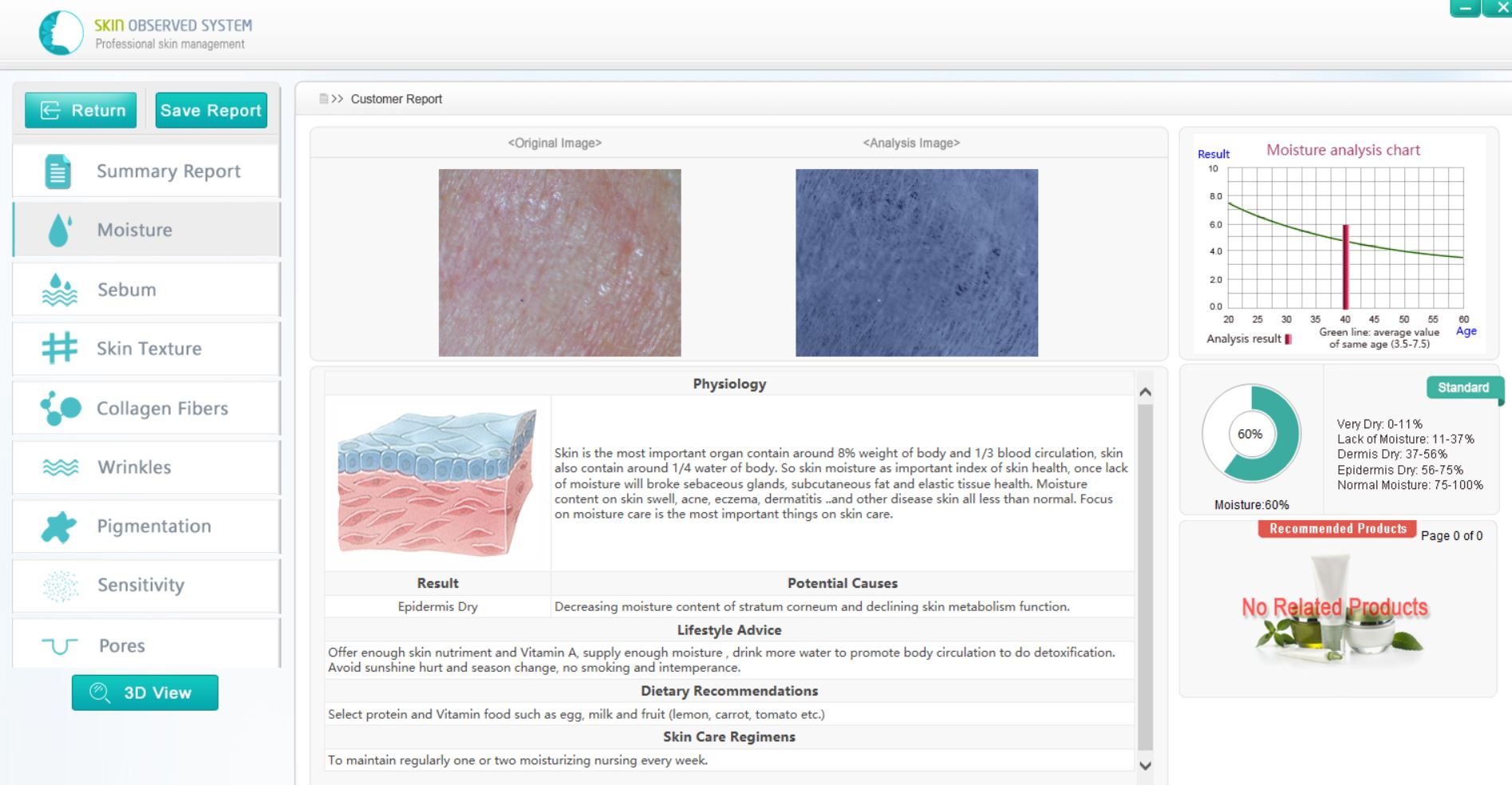Screen dimensions: 1512x785
Task: Click the Collagen Fibers molecule icon
Action: tap(61, 408)
